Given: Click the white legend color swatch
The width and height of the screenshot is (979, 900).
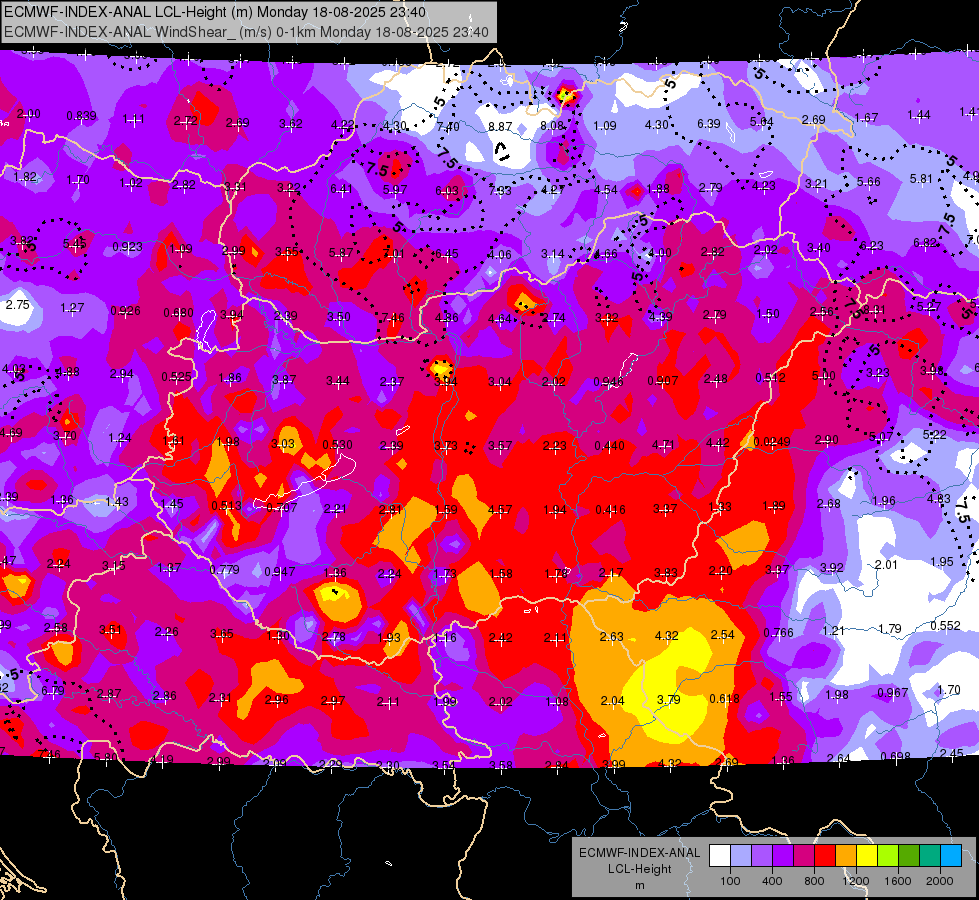Looking at the screenshot, I should point(720,856).
